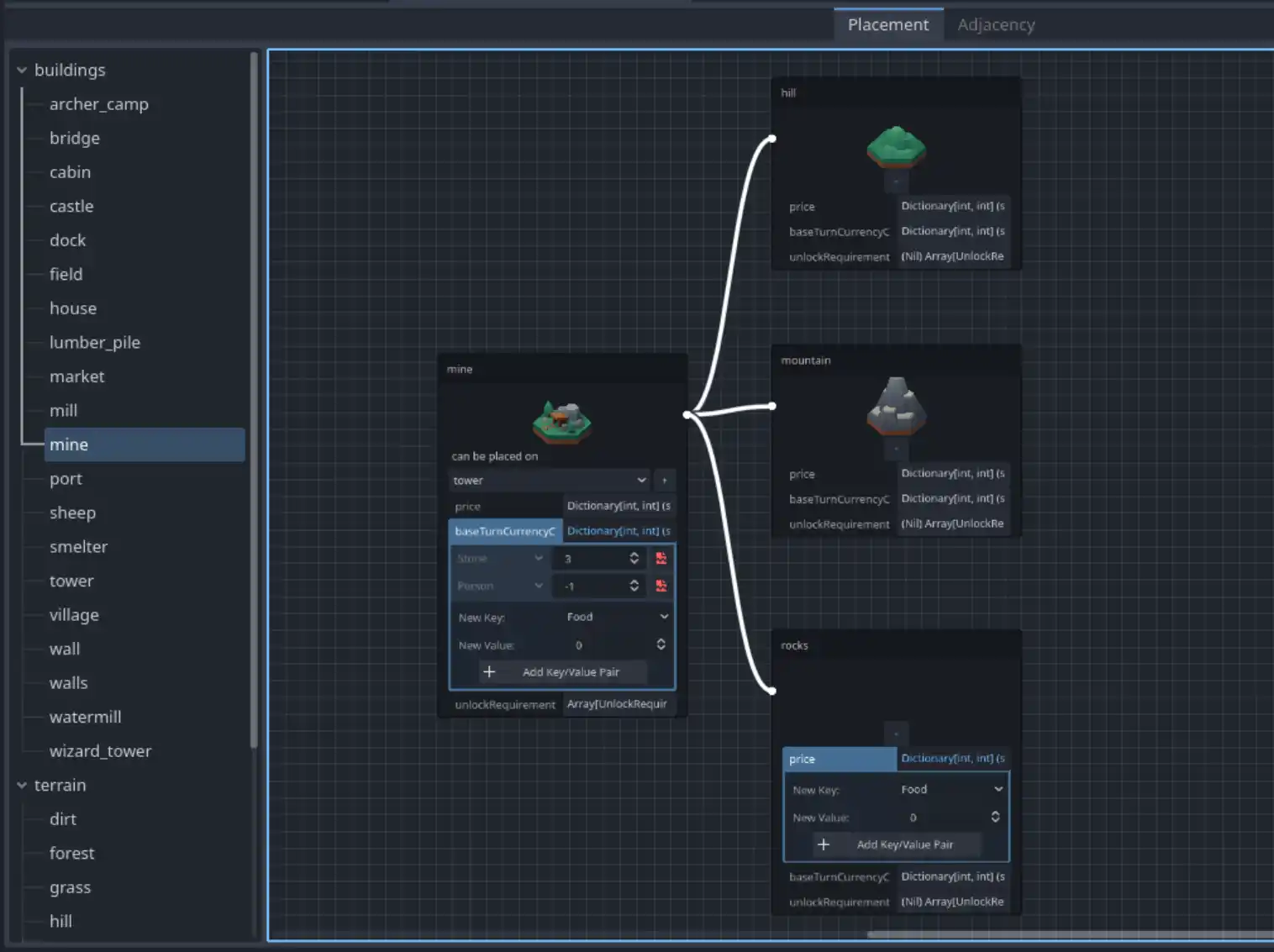Select the Placement tab
Viewport: 1274px width, 952px height.
[x=888, y=24]
